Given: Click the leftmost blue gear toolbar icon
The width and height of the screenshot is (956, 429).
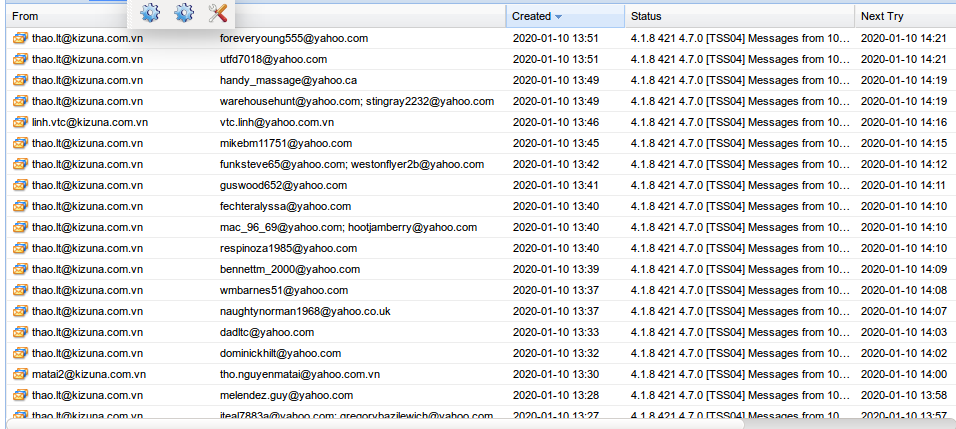Looking at the screenshot, I should click(x=150, y=13).
